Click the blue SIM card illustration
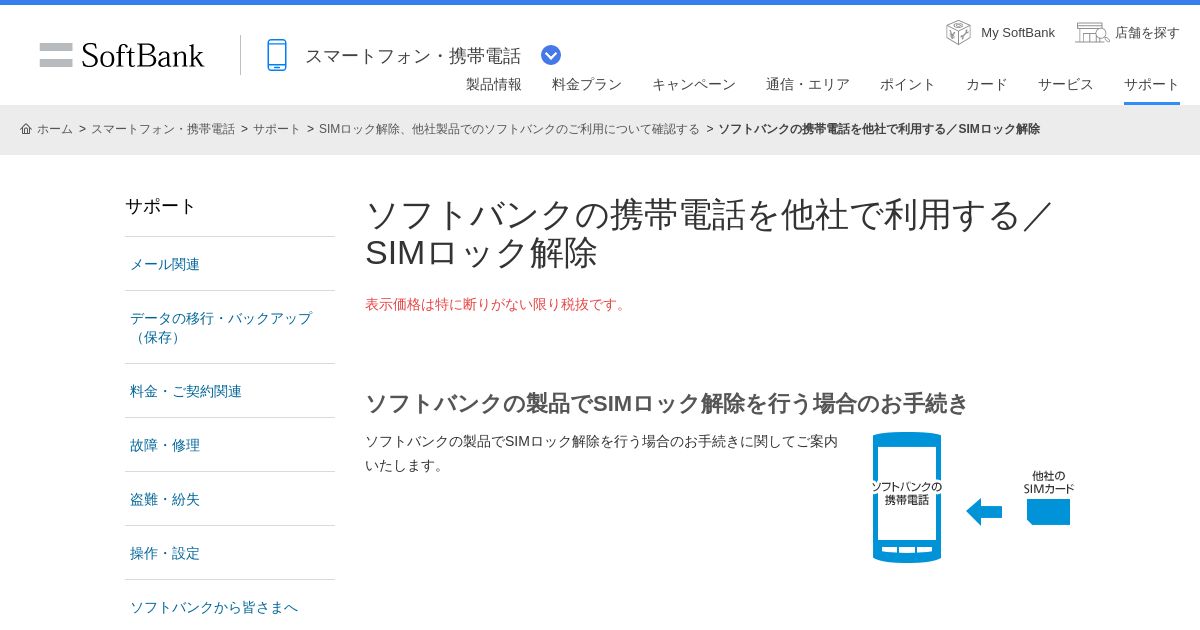 pyautogui.click(x=1048, y=511)
